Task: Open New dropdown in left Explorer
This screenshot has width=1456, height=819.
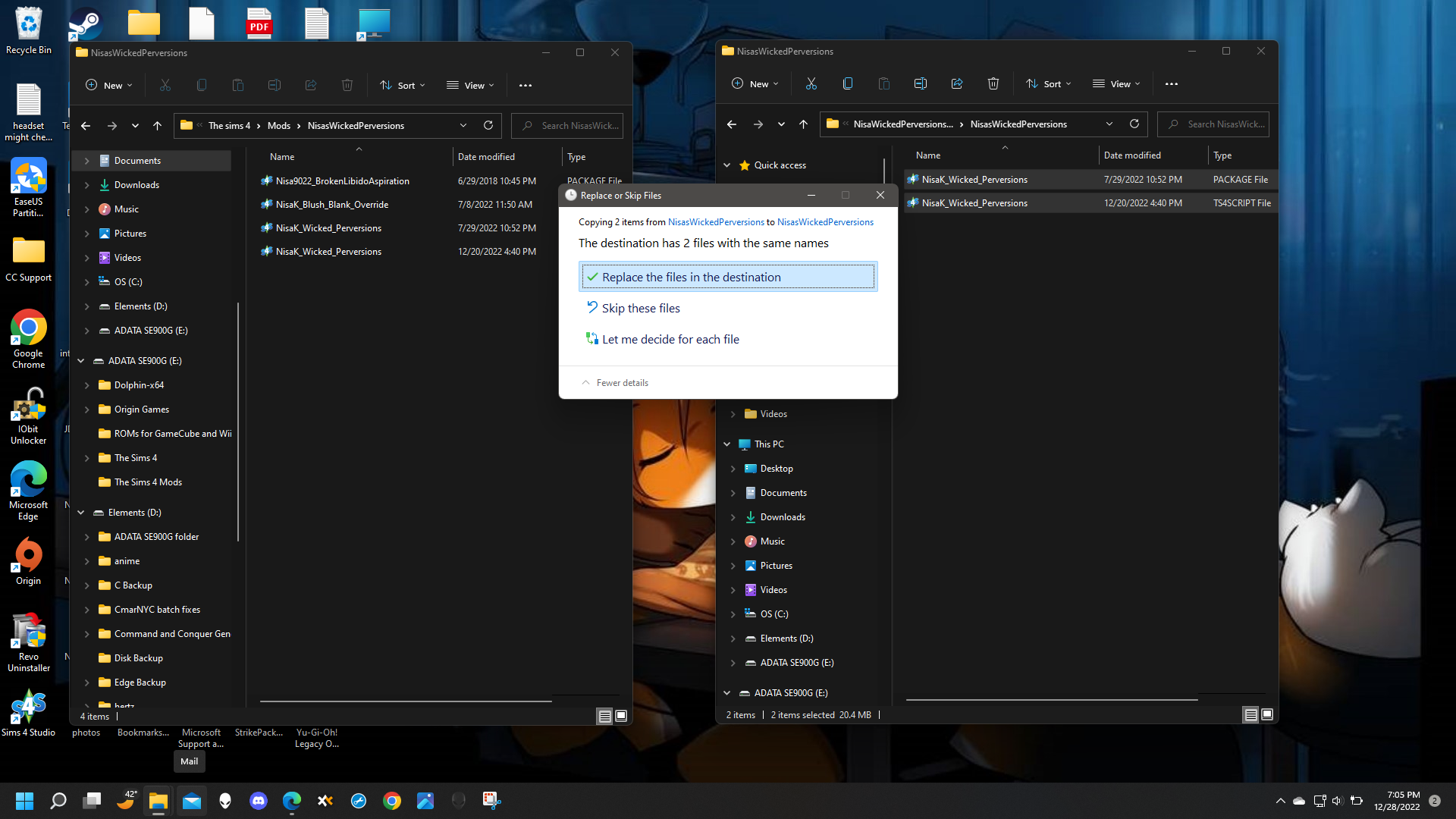Action: tap(109, 86)
